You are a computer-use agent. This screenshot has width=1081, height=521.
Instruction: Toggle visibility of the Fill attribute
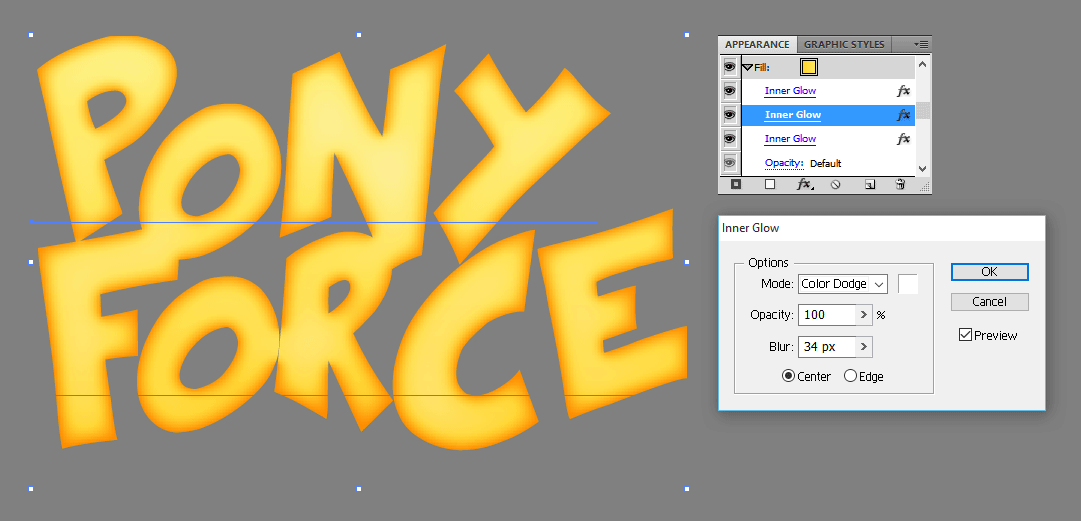coord(729,67)
